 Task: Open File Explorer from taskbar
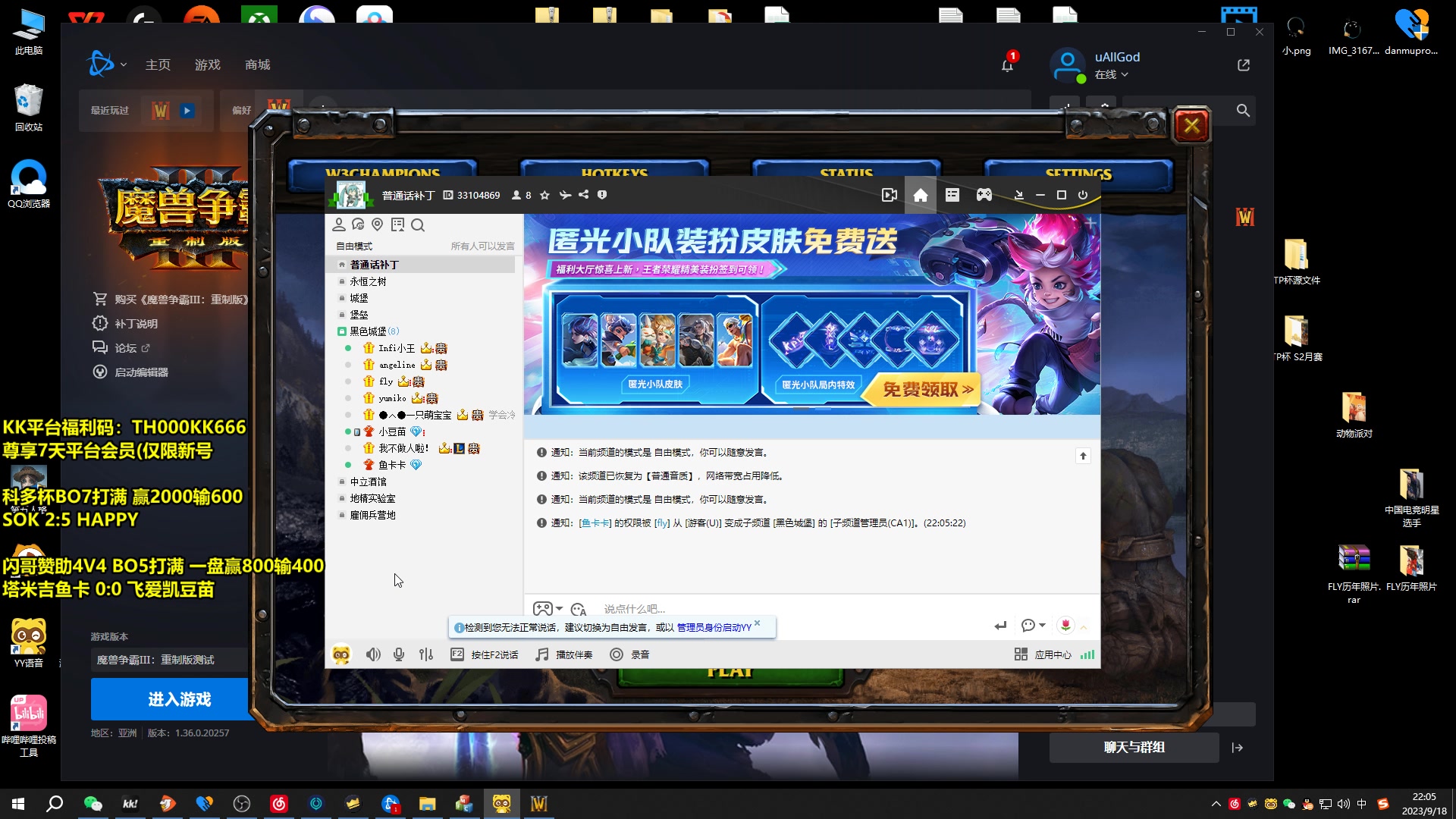[x=428, y=804]
